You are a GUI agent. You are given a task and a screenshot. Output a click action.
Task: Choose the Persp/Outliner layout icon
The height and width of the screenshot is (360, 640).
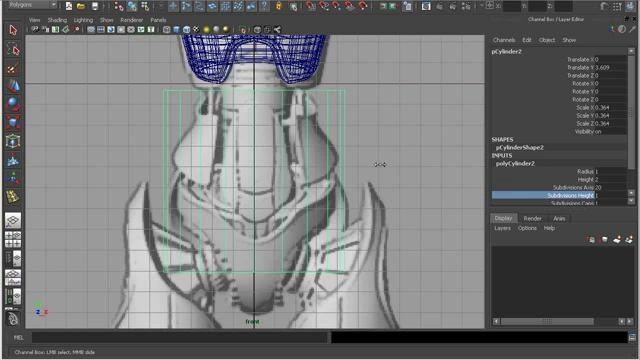(x=13, y=258)
